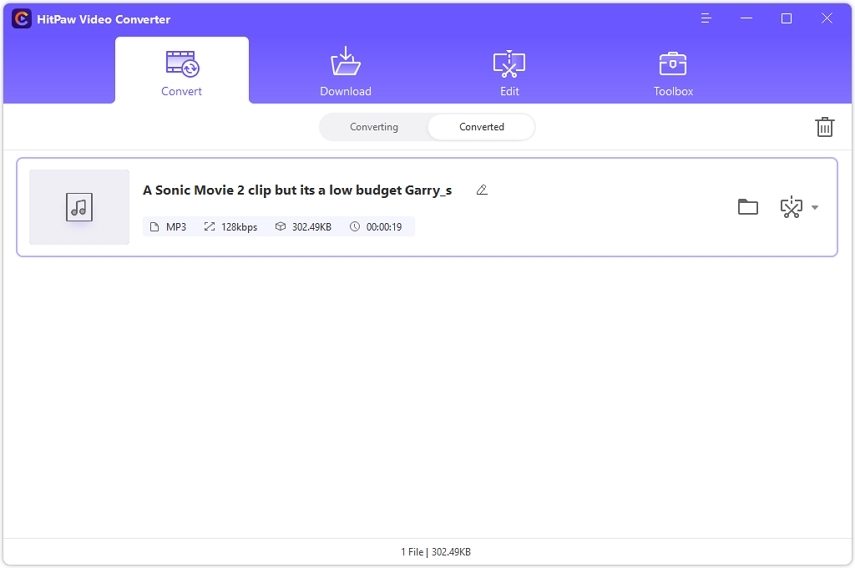Select the file title 'A Sonic Movie 2 clip…'

[x=297, y=190]
